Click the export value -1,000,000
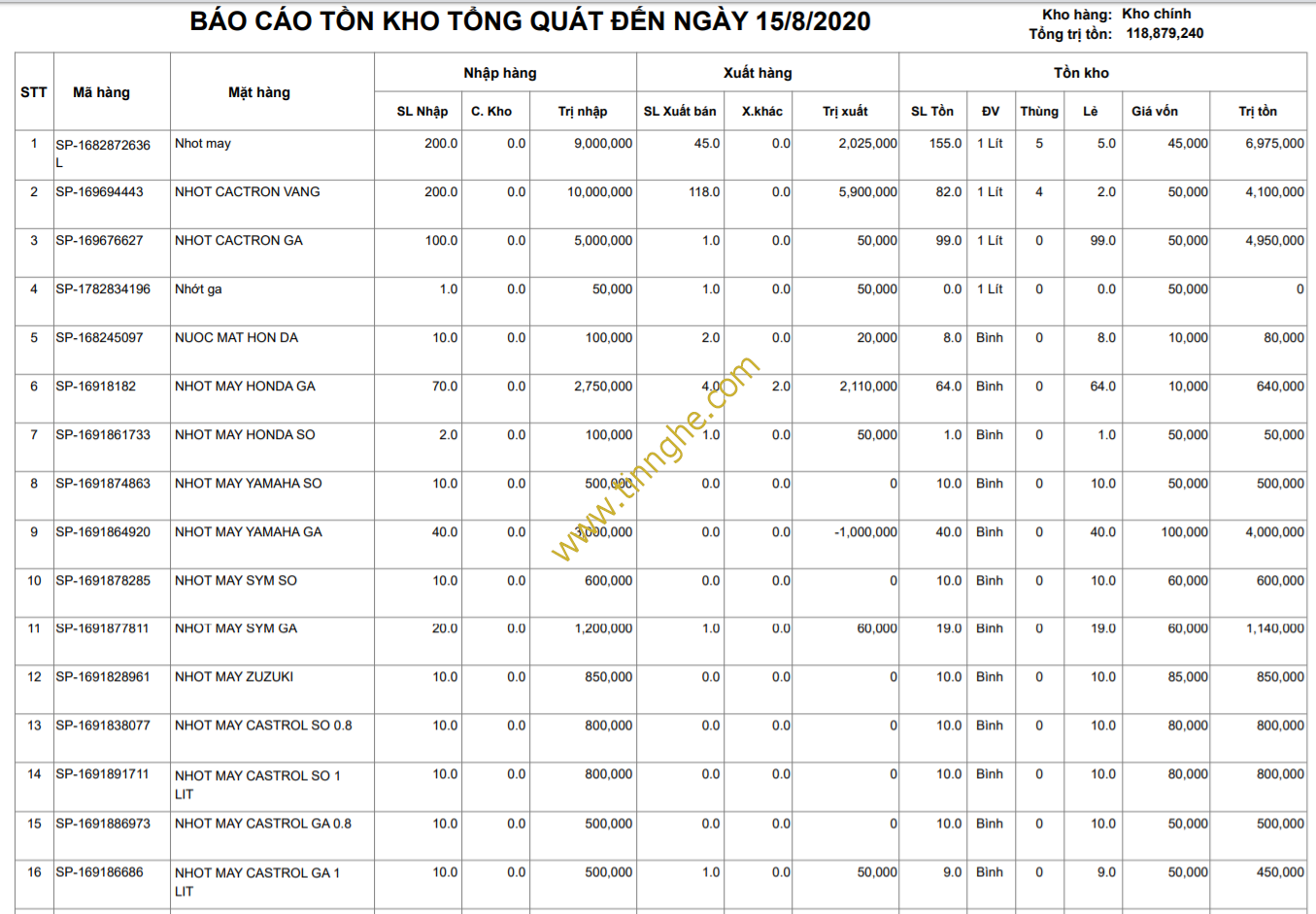Image resolution: width=1316 pixels, height=914 pixels. click(x=865, y=532)
